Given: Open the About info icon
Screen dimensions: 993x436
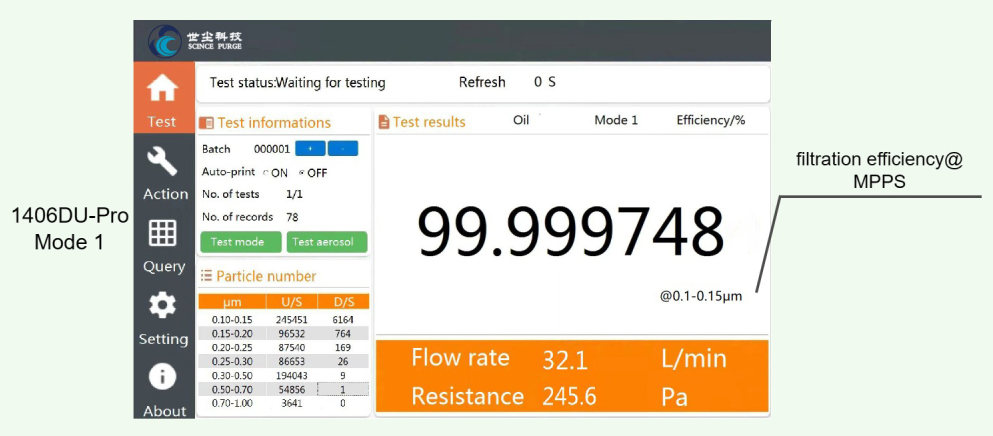Looking at the screenshot, I should [162, 377].
